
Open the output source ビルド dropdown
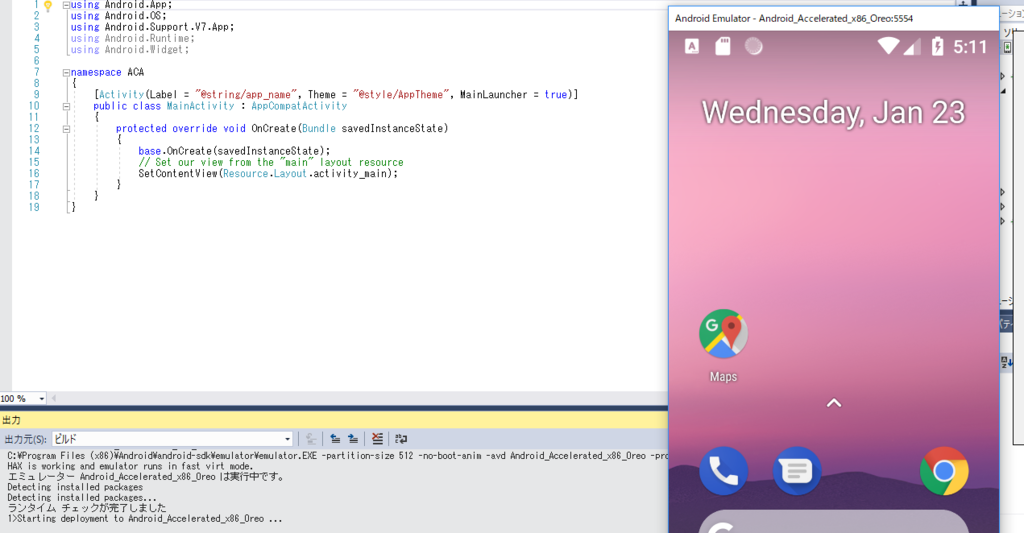[x=172, y=439]
